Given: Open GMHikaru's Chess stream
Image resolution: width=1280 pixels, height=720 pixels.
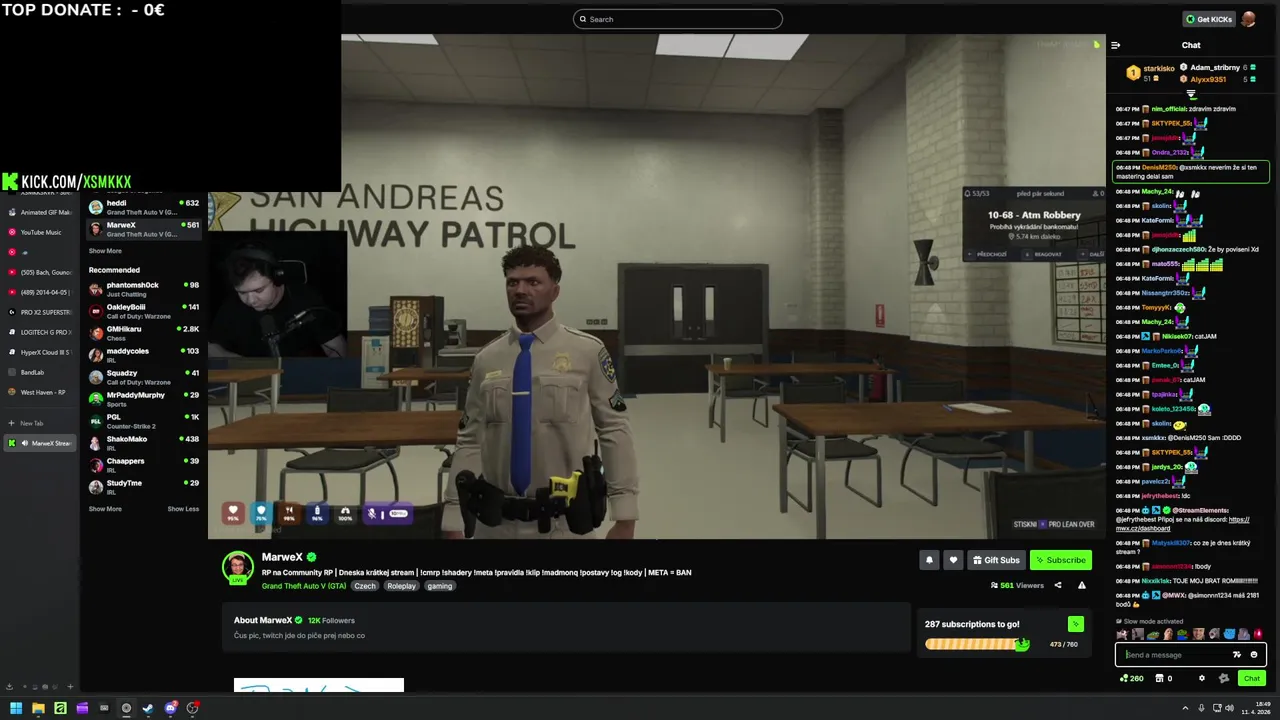Looking at the screenshot, I should (x=144, y=333).
